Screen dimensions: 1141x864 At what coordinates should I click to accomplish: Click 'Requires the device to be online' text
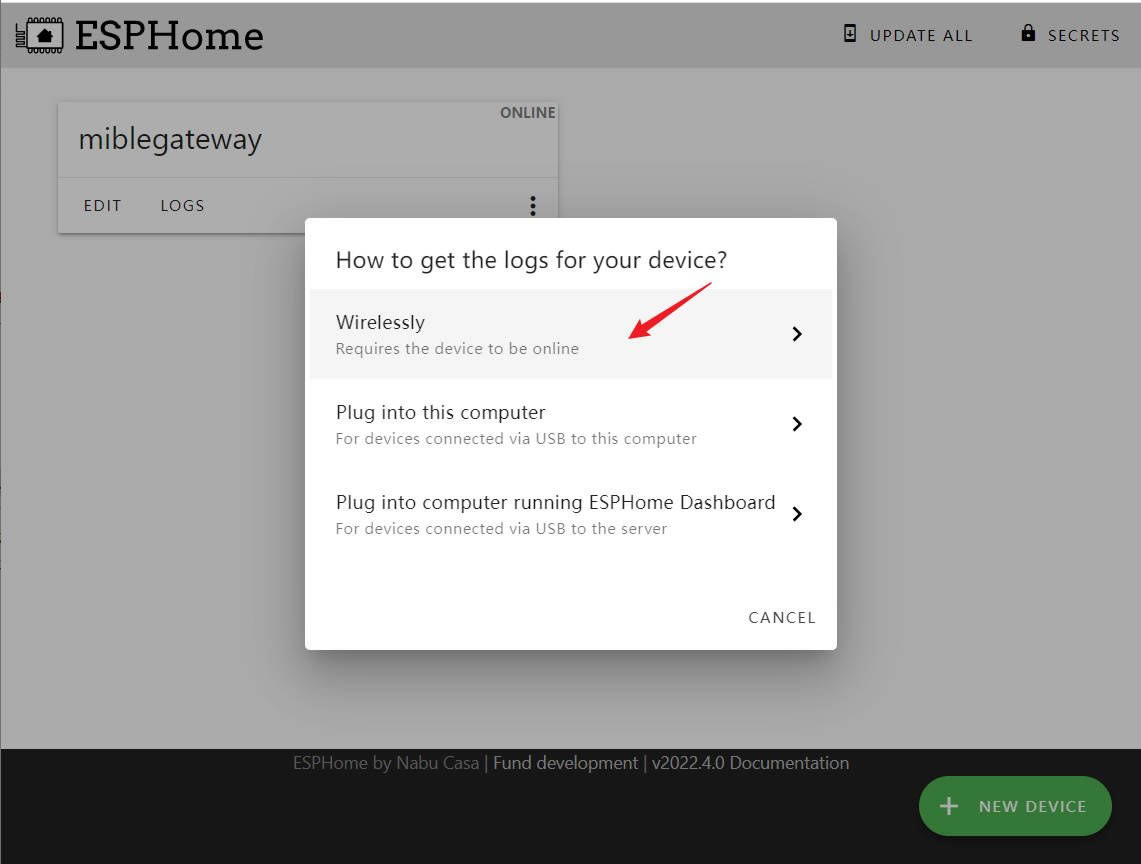457,349
